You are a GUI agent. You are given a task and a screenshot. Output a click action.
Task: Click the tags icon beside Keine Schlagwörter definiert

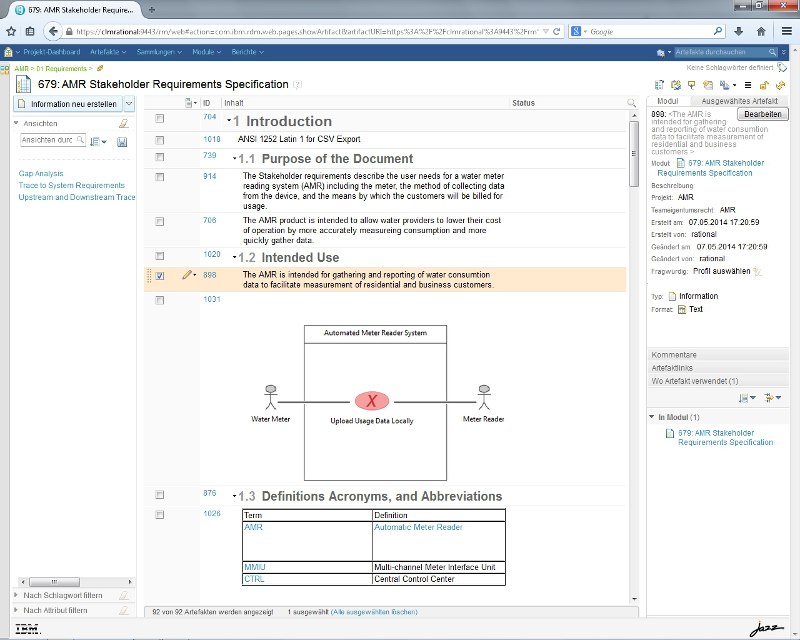click(782, 67)
